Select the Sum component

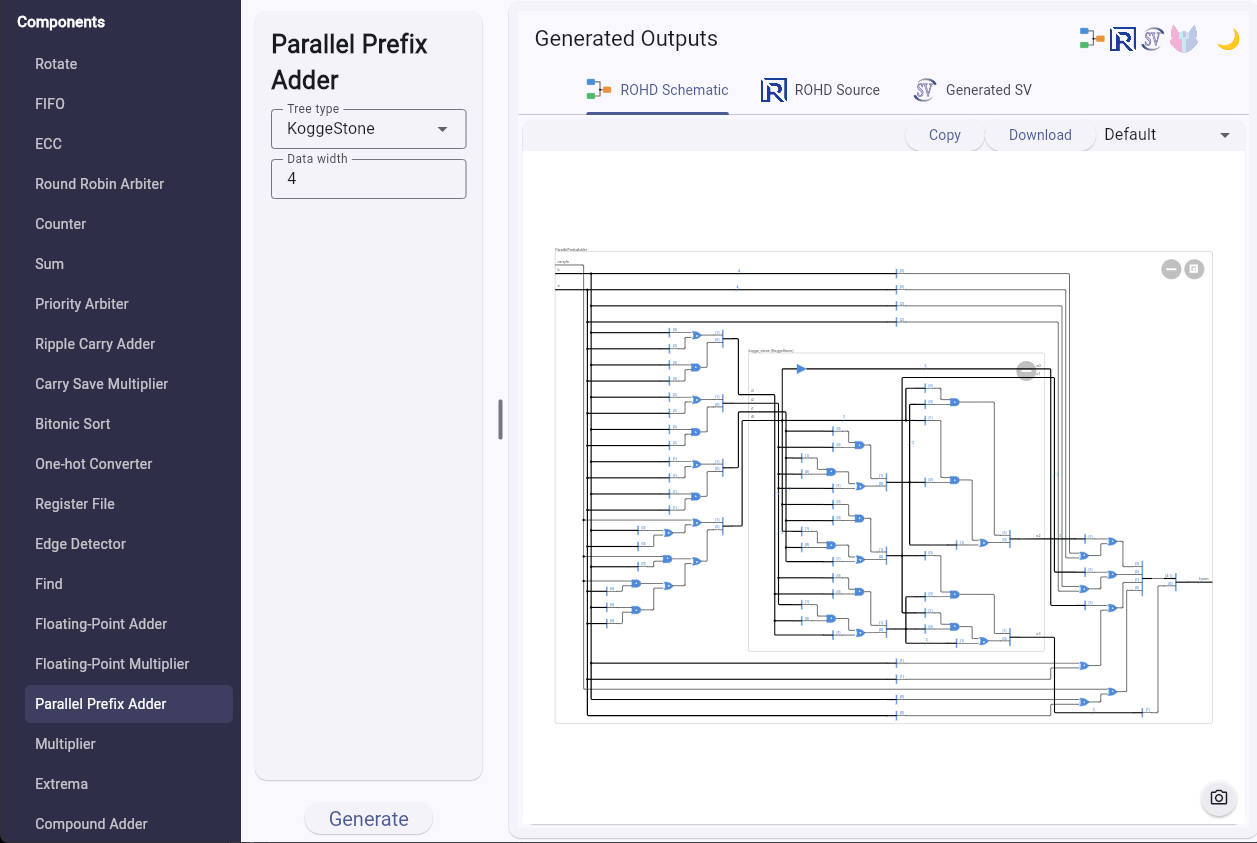point(129,264)
